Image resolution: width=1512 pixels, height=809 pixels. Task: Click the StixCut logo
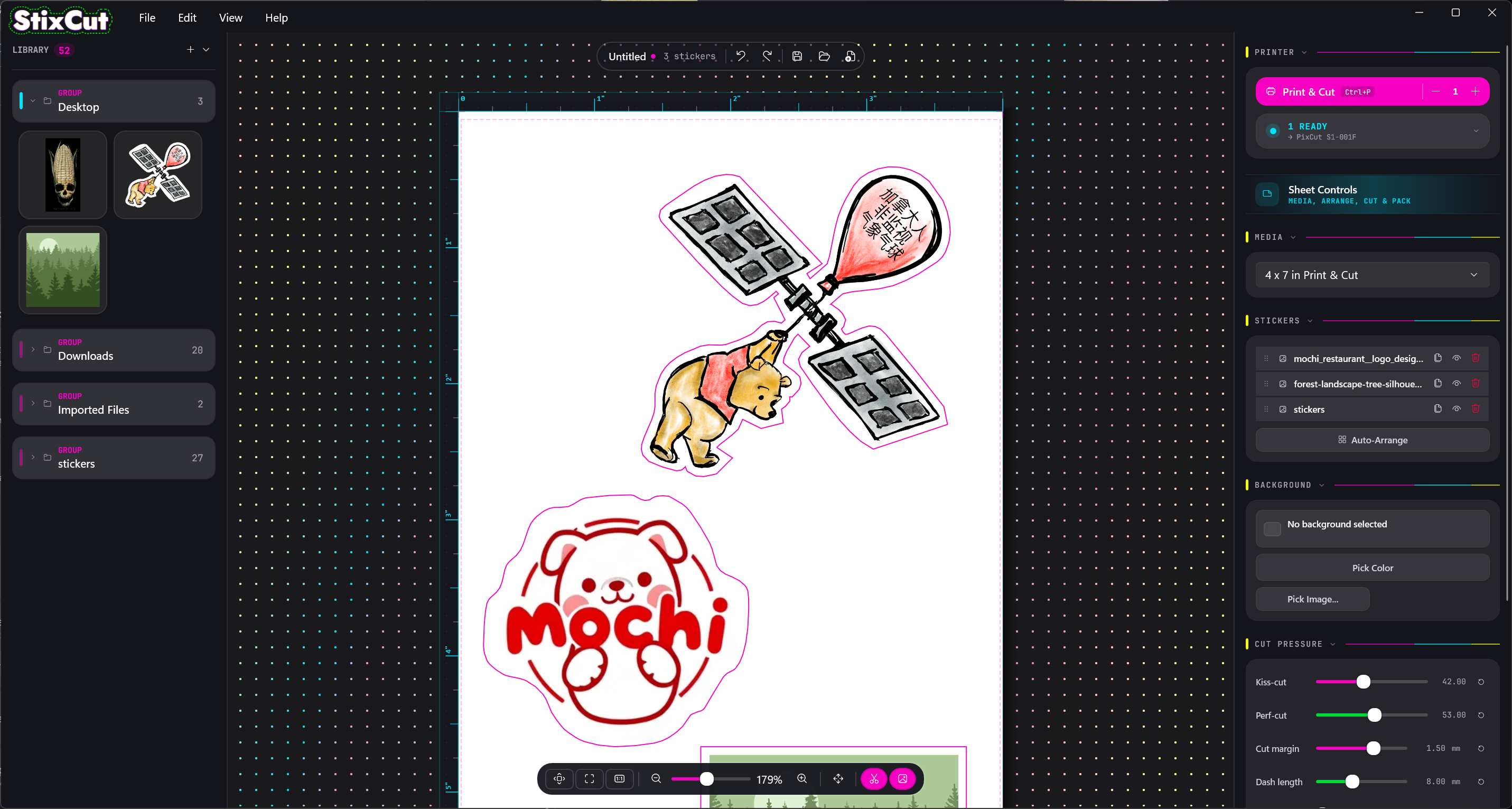61,20
